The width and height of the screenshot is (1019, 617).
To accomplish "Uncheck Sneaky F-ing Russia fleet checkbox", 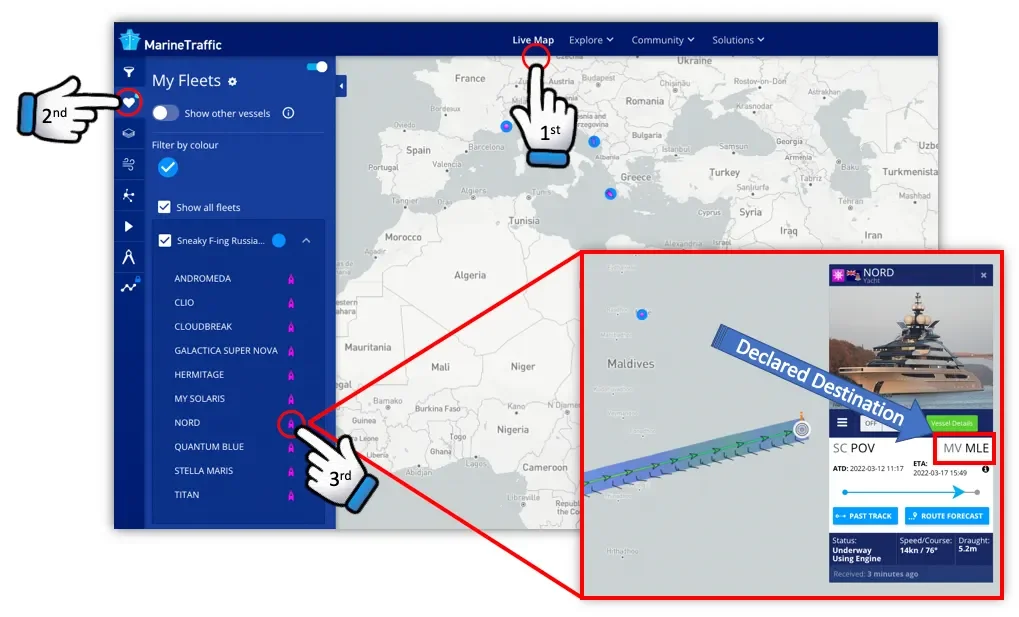I will point(165,241).
